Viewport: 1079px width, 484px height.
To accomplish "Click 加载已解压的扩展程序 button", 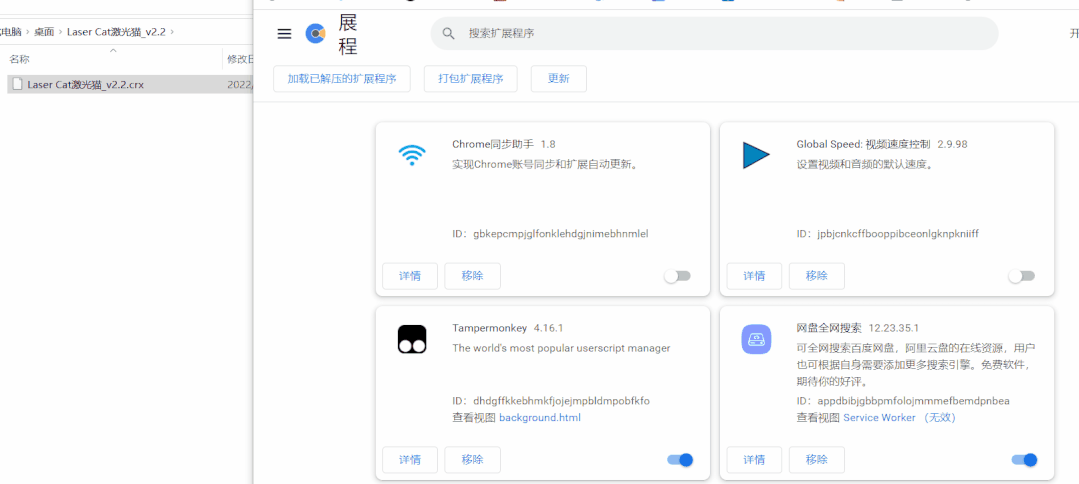I will point(342,78).
